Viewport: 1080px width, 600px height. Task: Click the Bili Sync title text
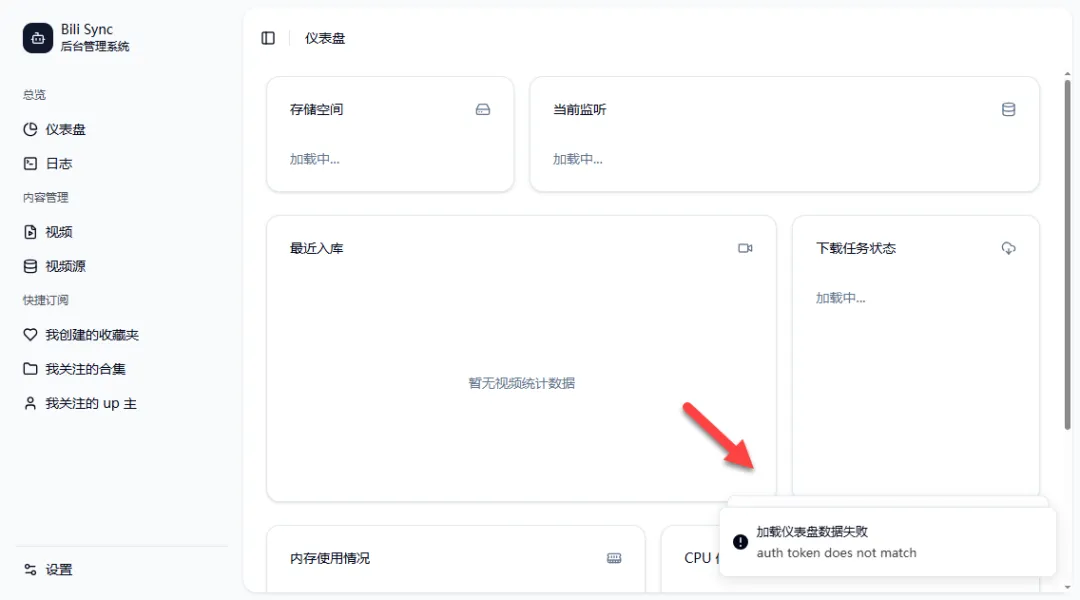pos(87,30)
